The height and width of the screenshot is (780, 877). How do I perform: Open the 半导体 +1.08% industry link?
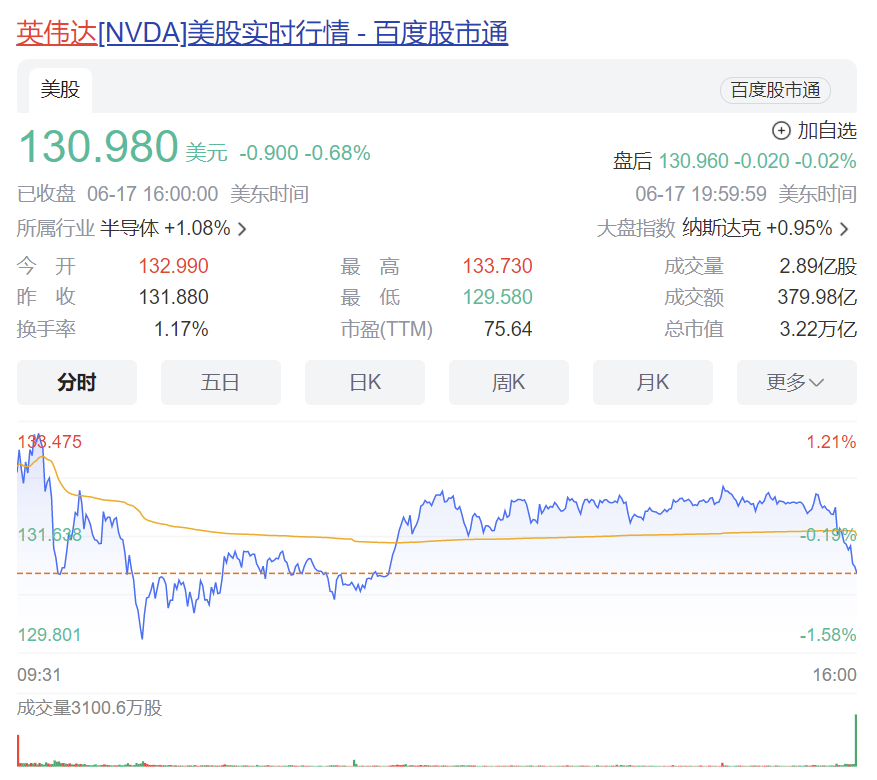165,228
